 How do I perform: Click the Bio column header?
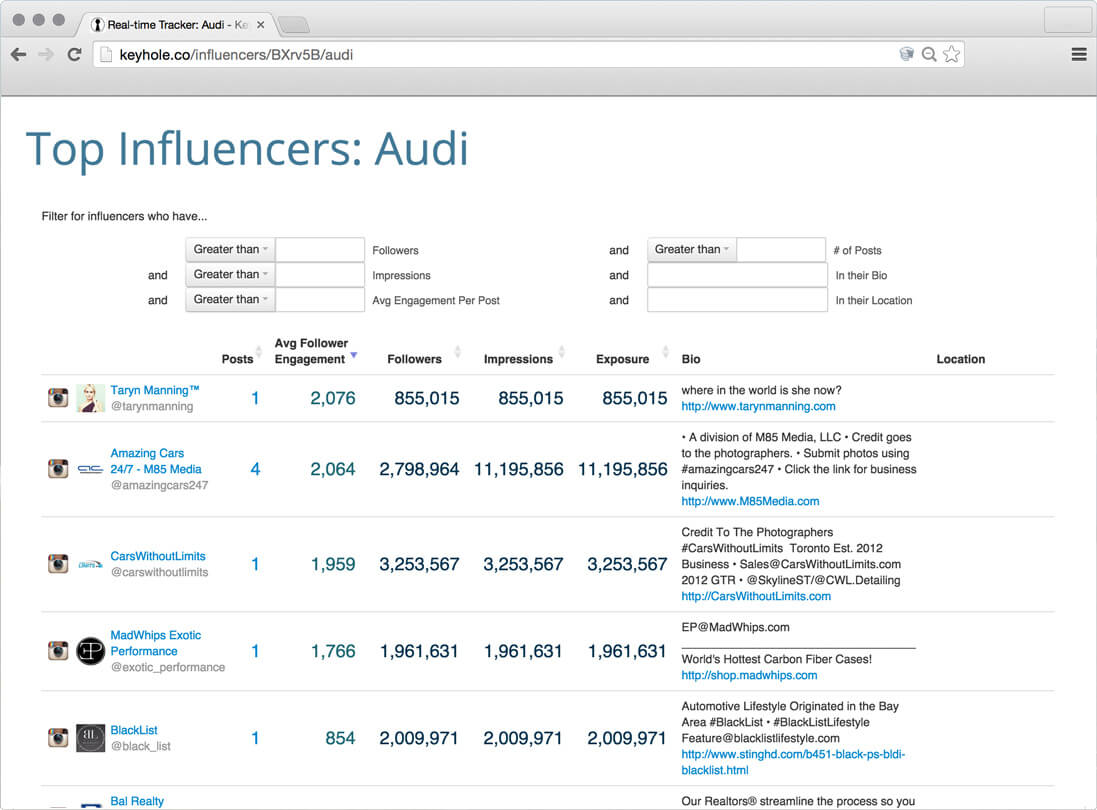click(x=691, y=359)
